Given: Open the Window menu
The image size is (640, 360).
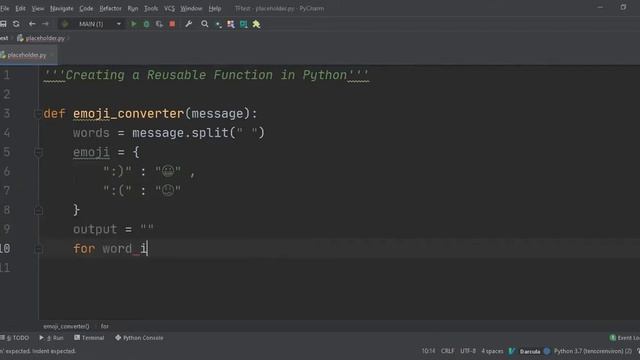Looking at the screenshot, I should [191, 8].
